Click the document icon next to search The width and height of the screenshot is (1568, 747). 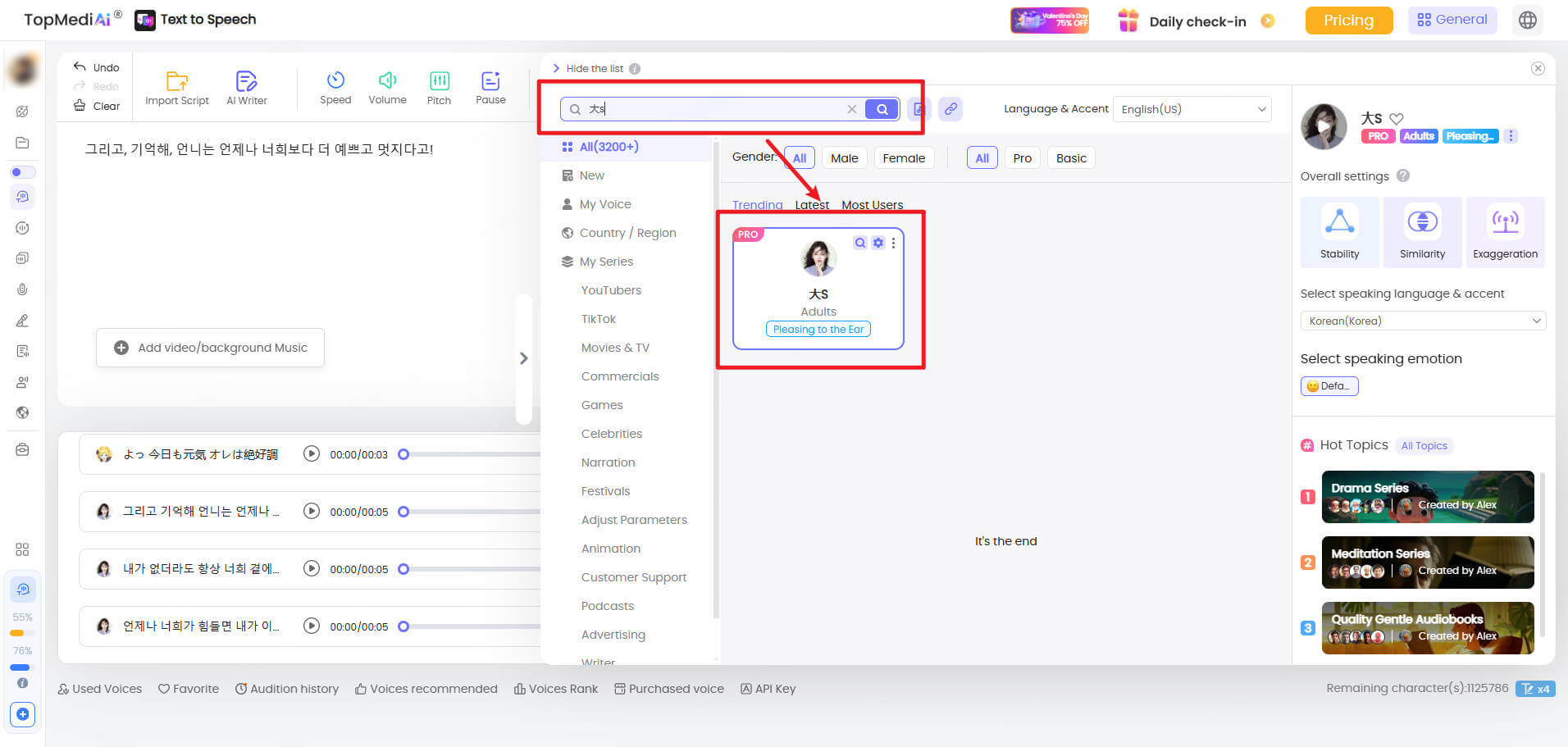tap(918, 109)
